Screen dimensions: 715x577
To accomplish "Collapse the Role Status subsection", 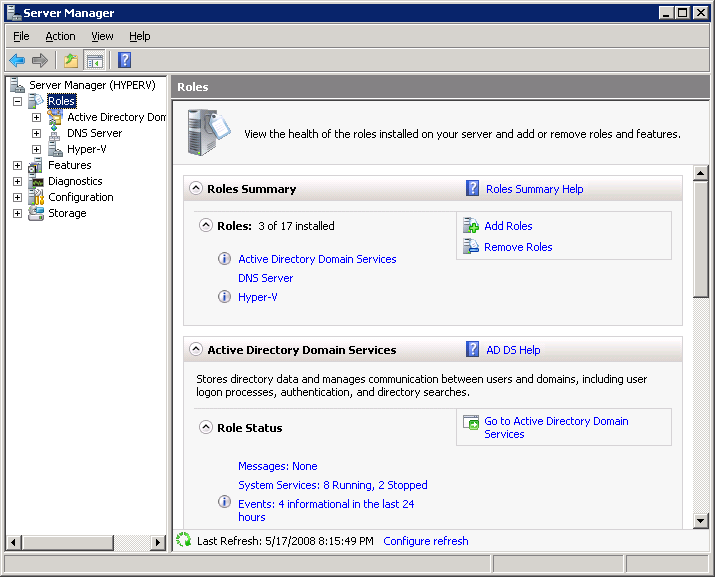I will click(206, 427).
